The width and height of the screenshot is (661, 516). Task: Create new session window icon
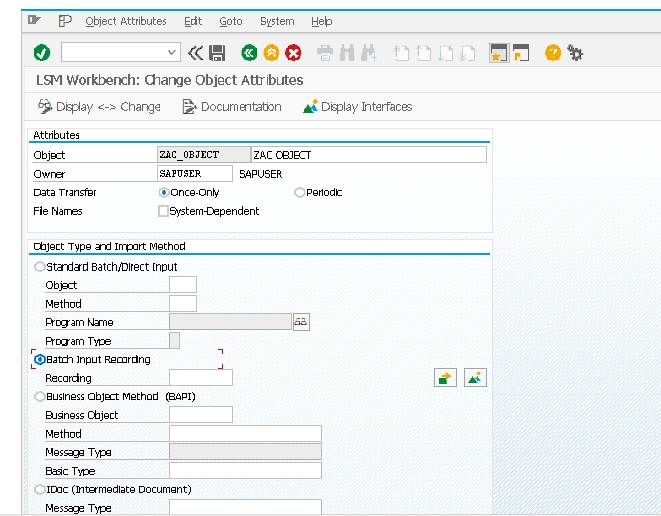(x=499, y=53)
